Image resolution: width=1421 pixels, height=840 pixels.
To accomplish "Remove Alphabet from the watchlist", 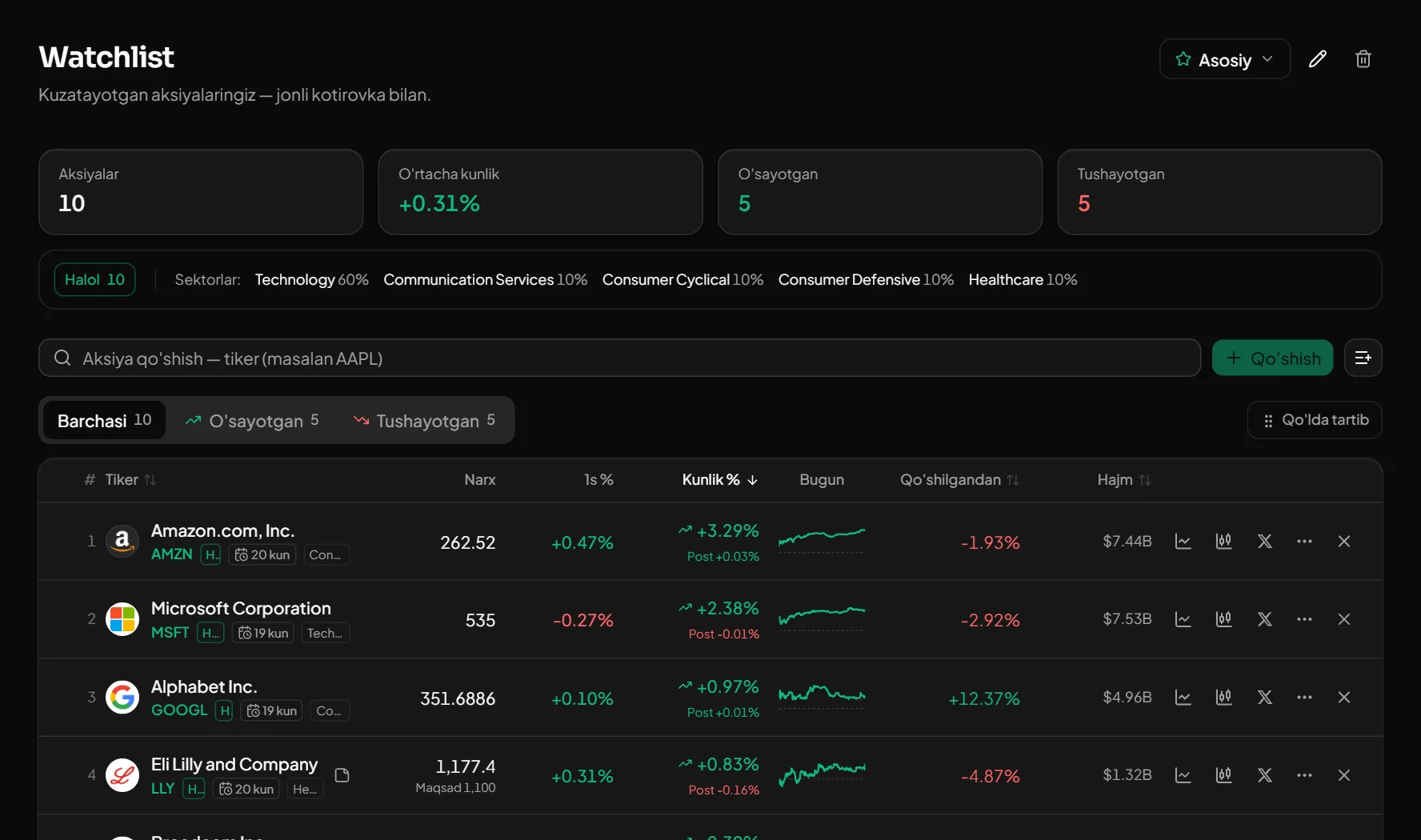I will (1344, 698).
